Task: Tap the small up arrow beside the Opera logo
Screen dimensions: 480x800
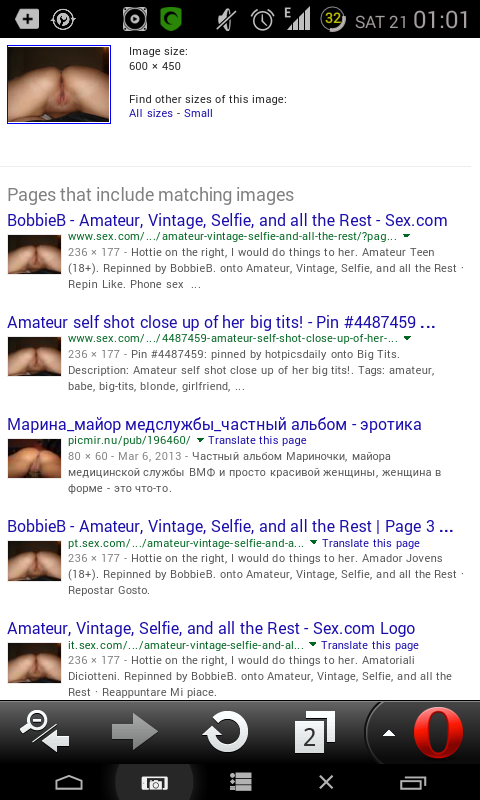Action: click(x=389, y=733)
